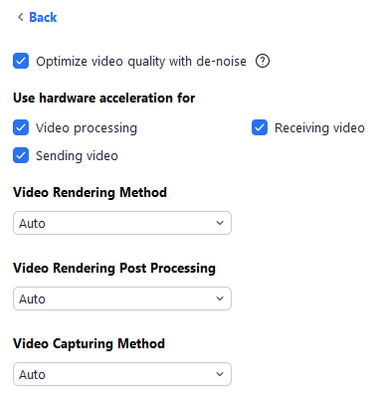
Task: Open the de-noise help question mark icon
Action: [263, 61]
